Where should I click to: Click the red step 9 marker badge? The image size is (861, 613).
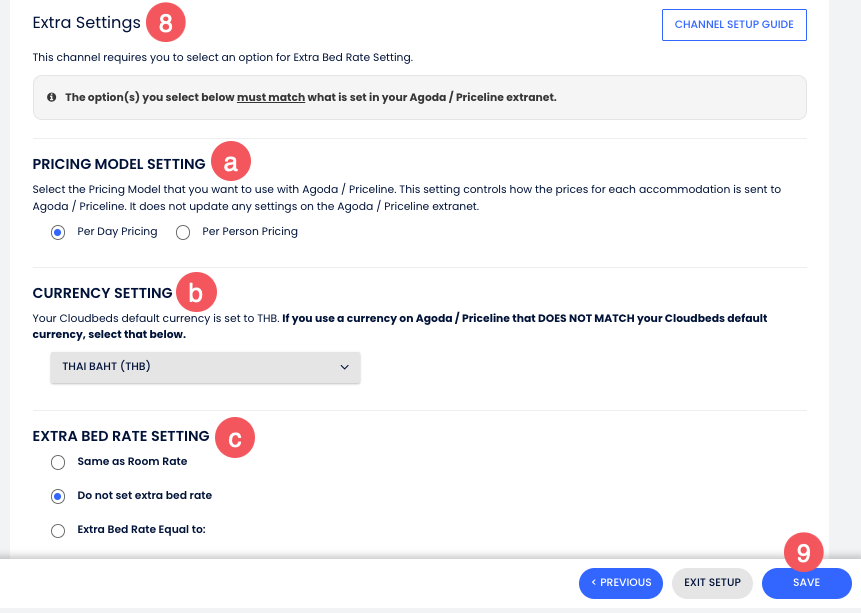(803, 551)
